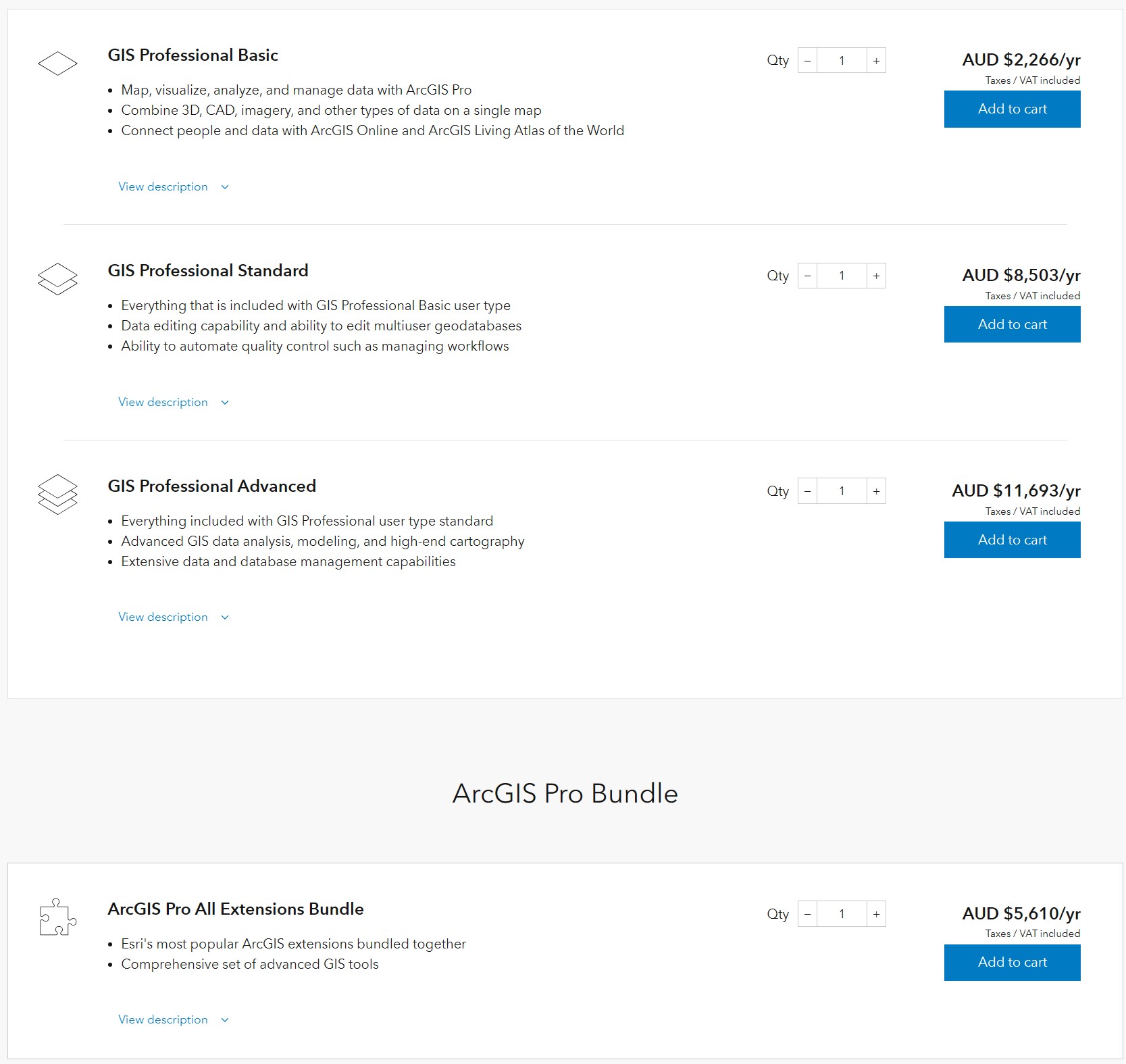Decrease quantity for GIS Professional Basic
Screen dimensions: 1126x1064
coord(807,61)
